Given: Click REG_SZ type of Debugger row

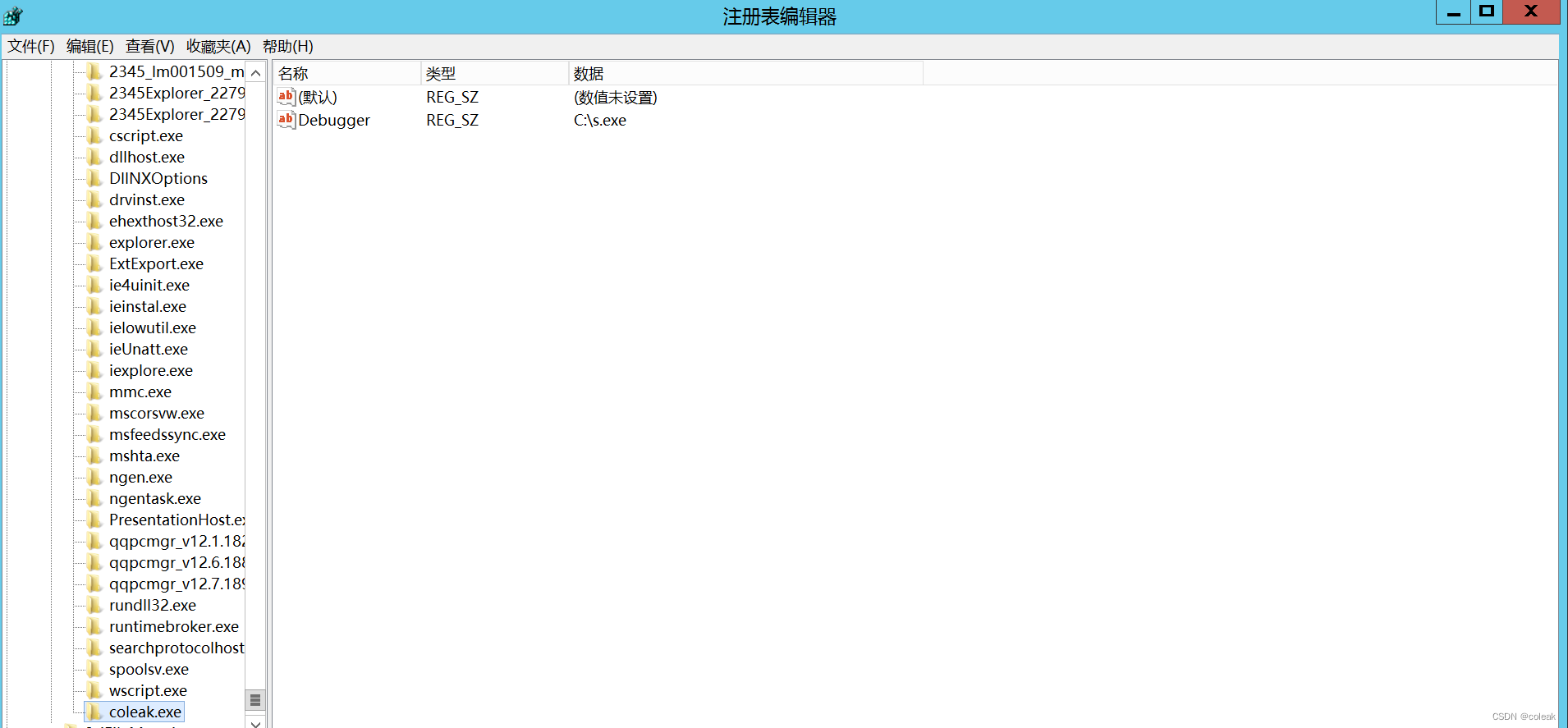Looking at the screenshot, I should tap(452, 120).
